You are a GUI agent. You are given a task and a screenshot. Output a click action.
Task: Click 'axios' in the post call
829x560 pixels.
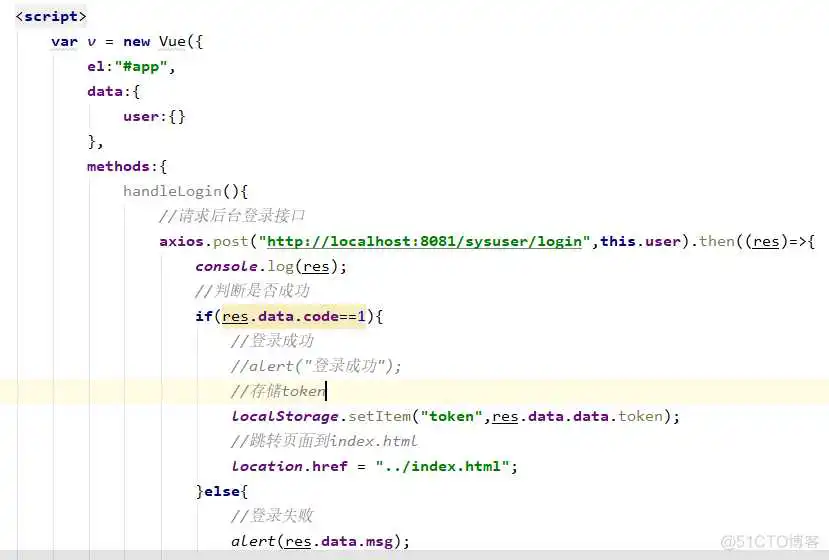(181, 242)
